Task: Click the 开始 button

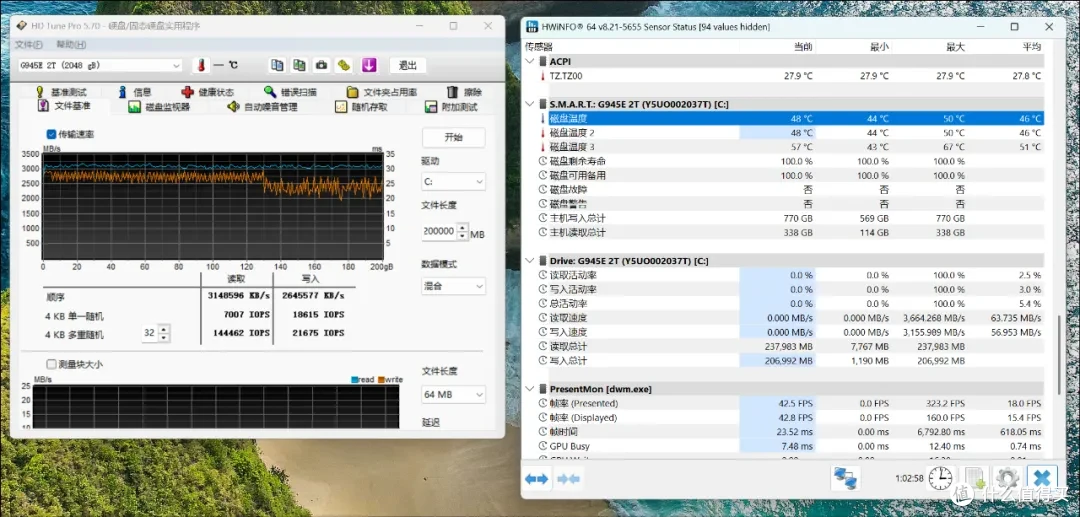Action: tap(453, 137)
